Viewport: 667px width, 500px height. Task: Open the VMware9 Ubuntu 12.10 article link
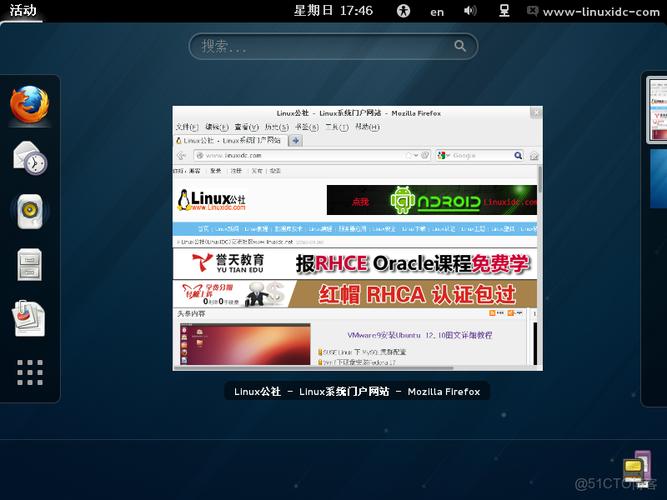pos(419,335)
